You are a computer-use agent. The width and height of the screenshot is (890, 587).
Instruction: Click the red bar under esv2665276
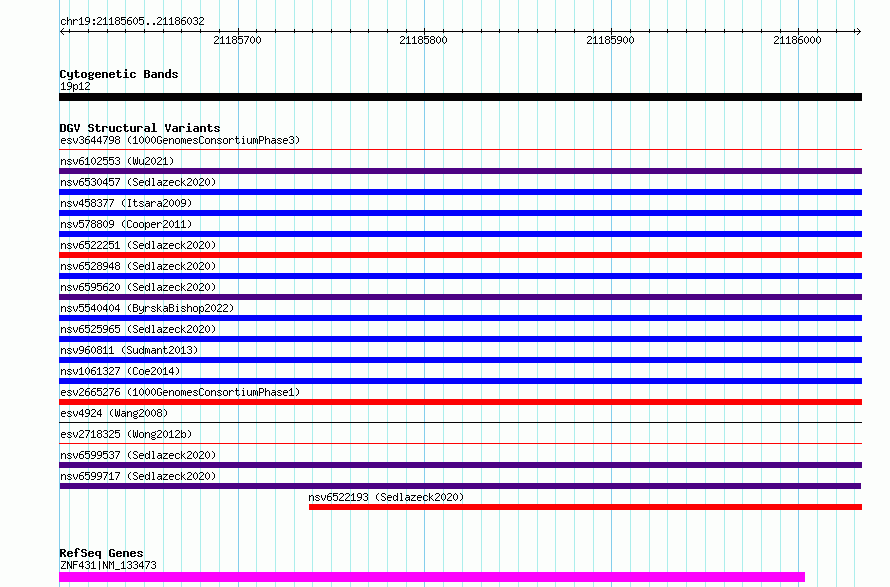click(x=460, y=402)
